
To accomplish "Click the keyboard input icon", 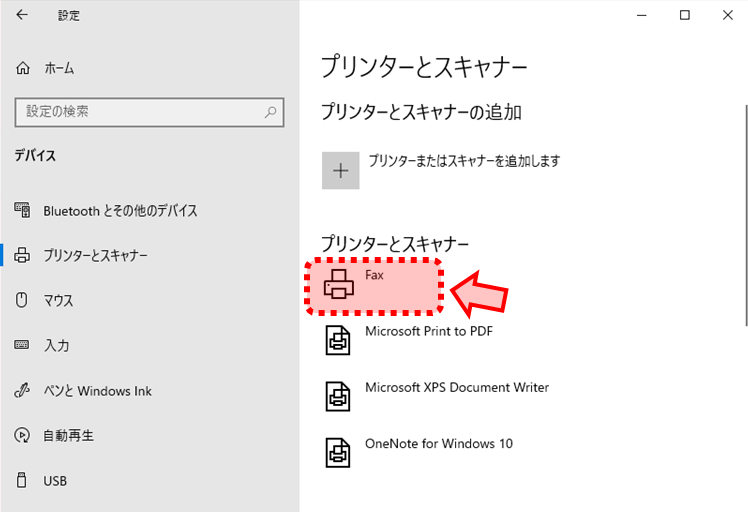I will [23, 345].
